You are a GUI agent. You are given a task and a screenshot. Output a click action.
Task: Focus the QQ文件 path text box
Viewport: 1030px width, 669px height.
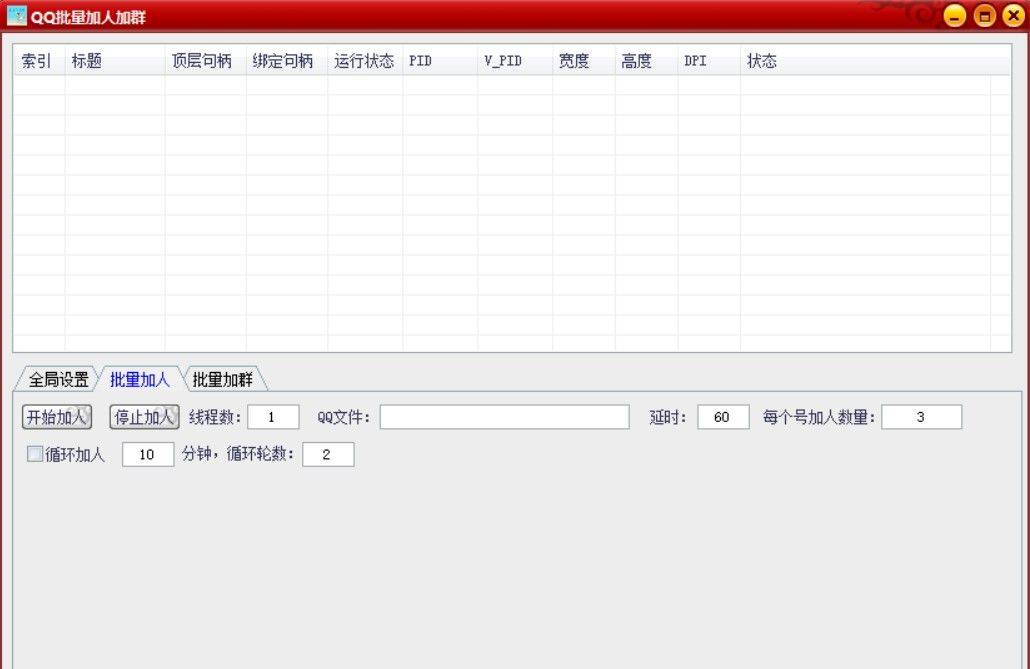504,417
